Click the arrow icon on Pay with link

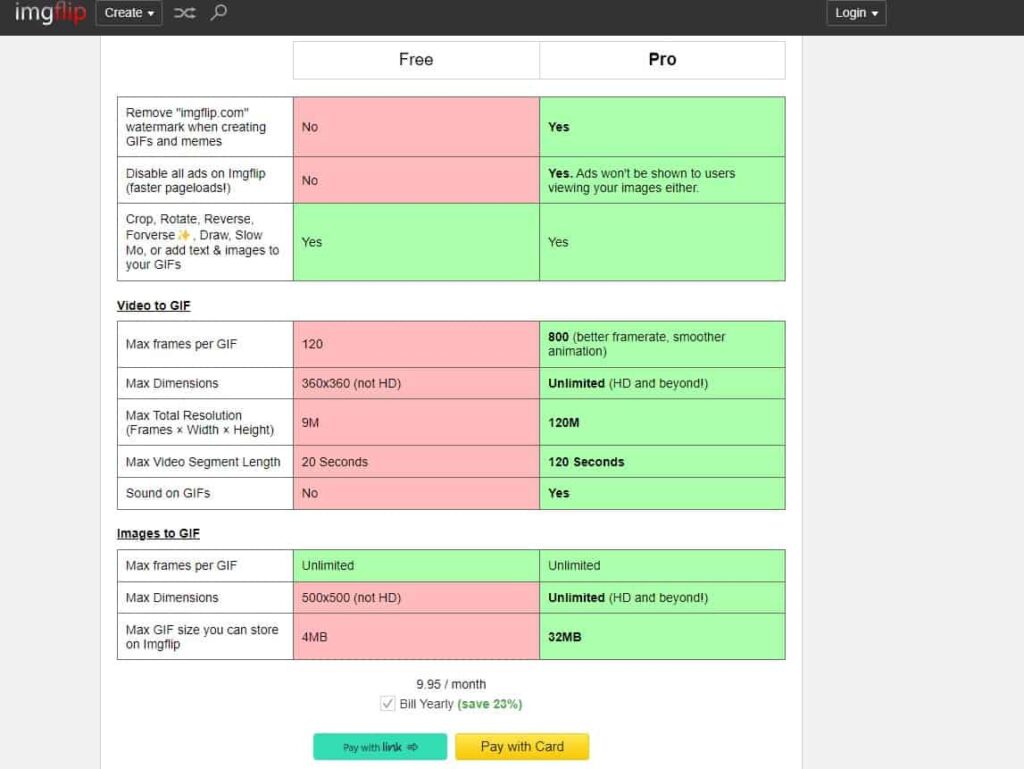(x=413, y=747)
